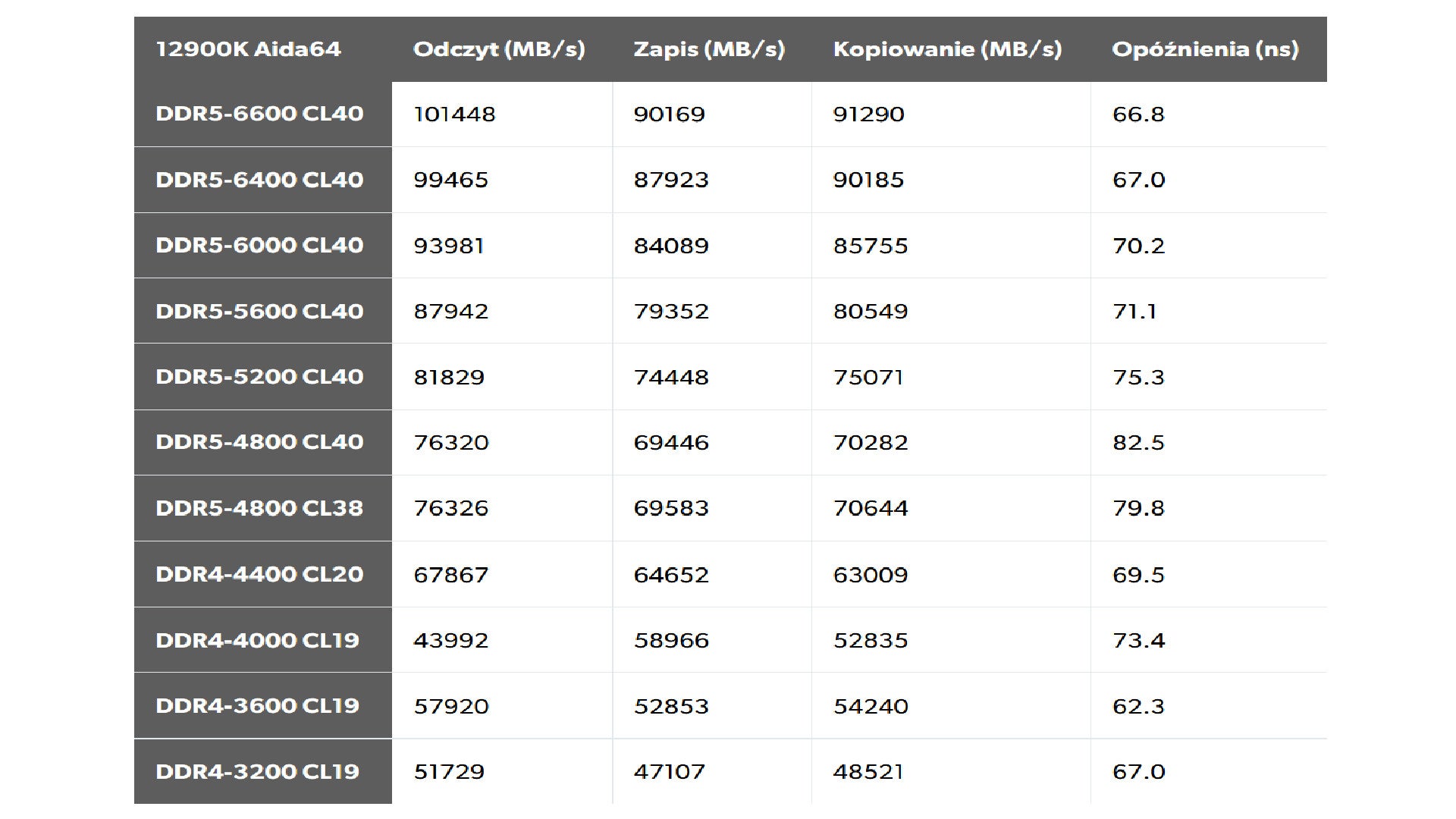Click the copy value 63009
This screenshot has height=819, width=1456.
pos(871,574)
